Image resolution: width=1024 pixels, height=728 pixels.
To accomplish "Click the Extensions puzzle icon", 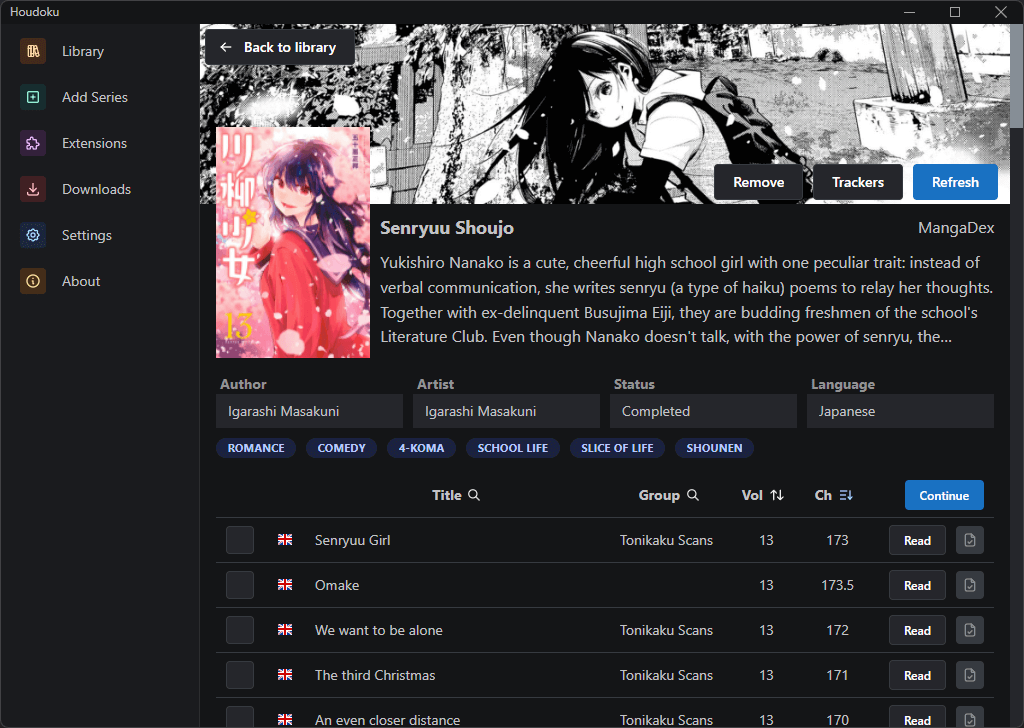I will click(x=33, y=143).
